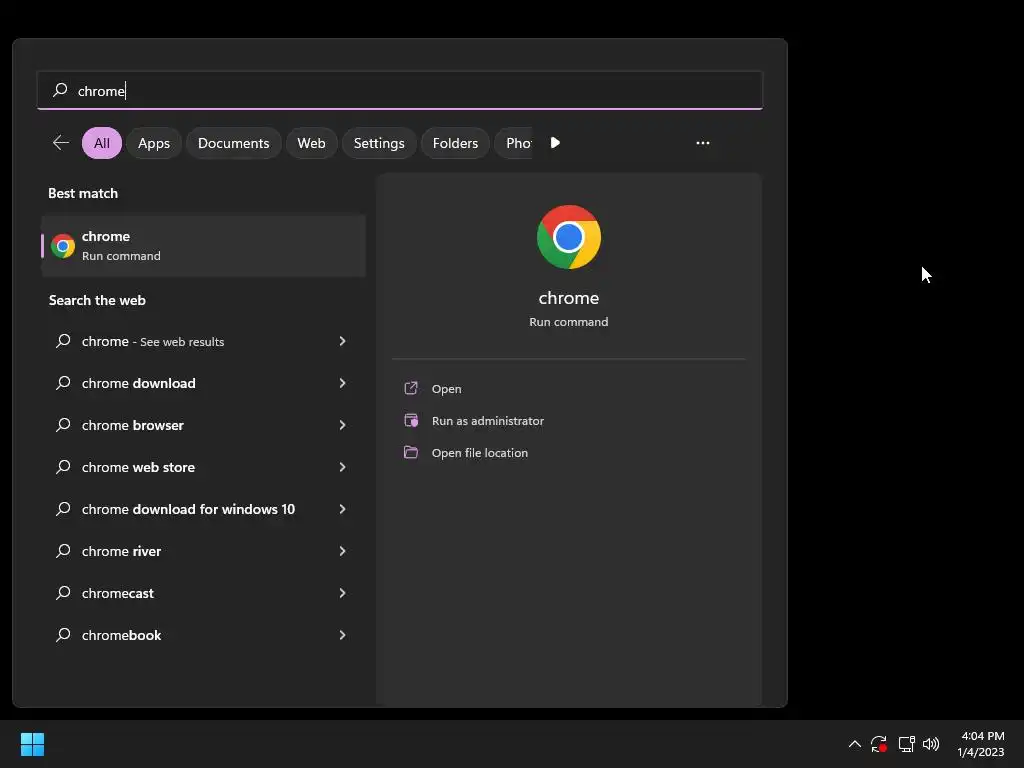Expand chrome browser suggestion chevron
Viewport: 1024px width, 768px height.
[342, 424]
